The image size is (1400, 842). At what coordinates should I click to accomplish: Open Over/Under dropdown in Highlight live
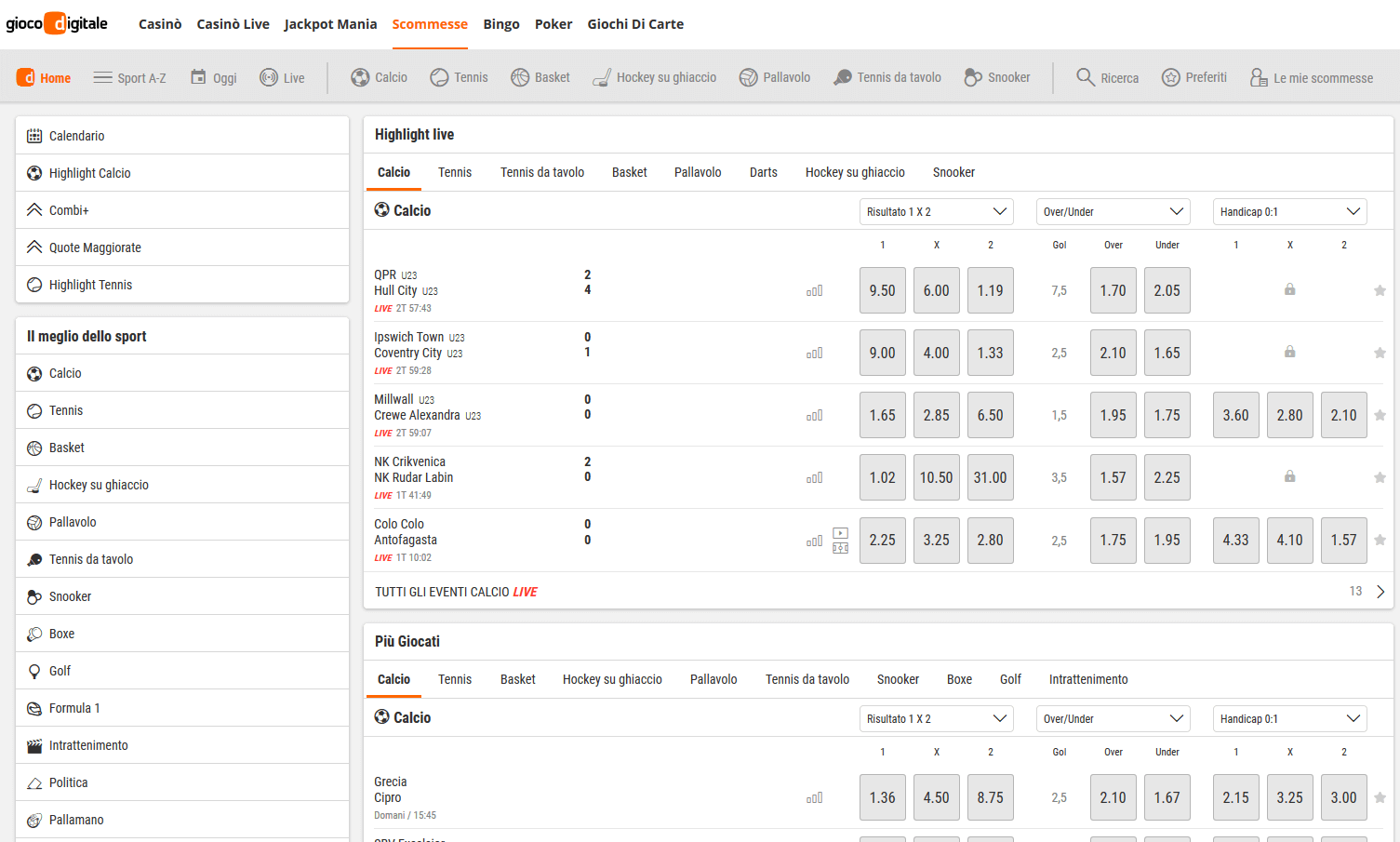pos(1113,212)
